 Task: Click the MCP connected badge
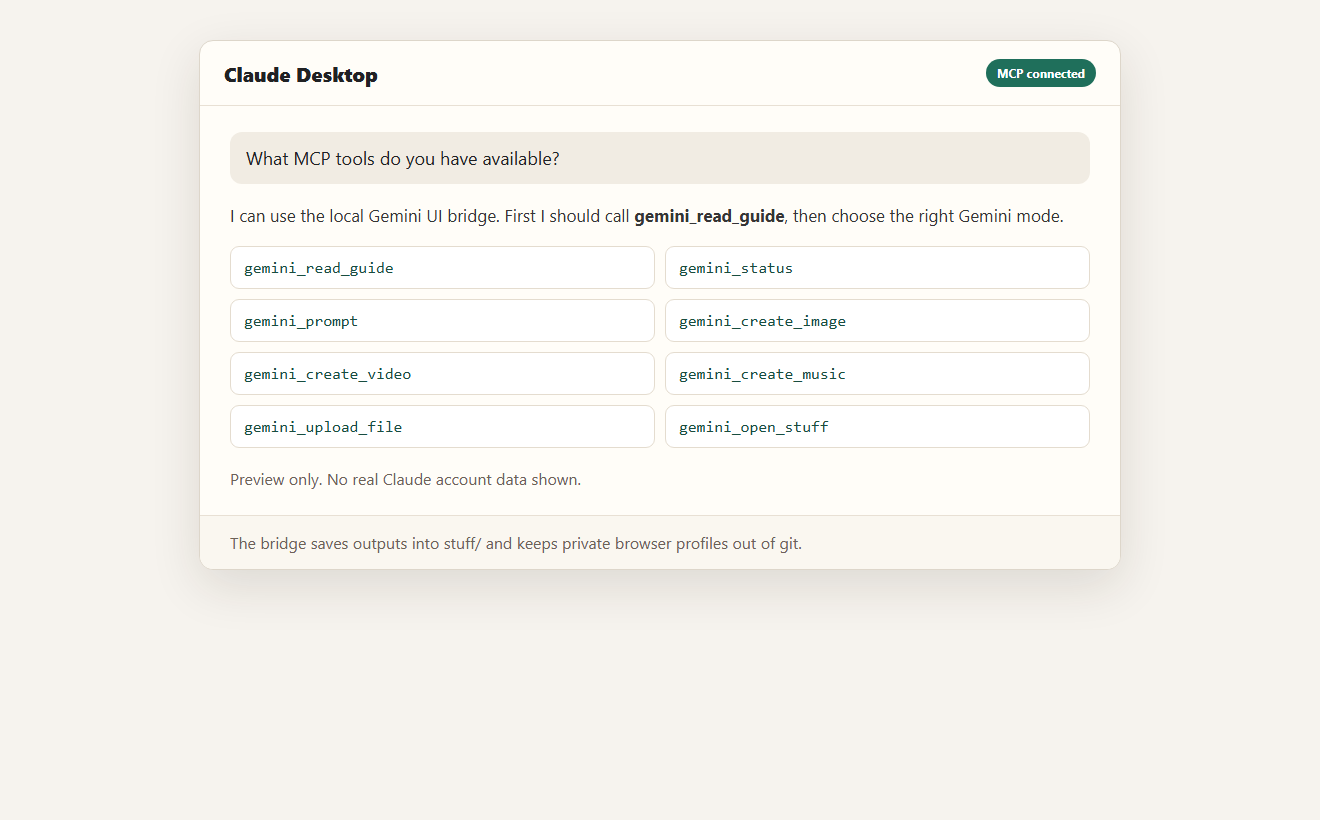pos(1040,73)
